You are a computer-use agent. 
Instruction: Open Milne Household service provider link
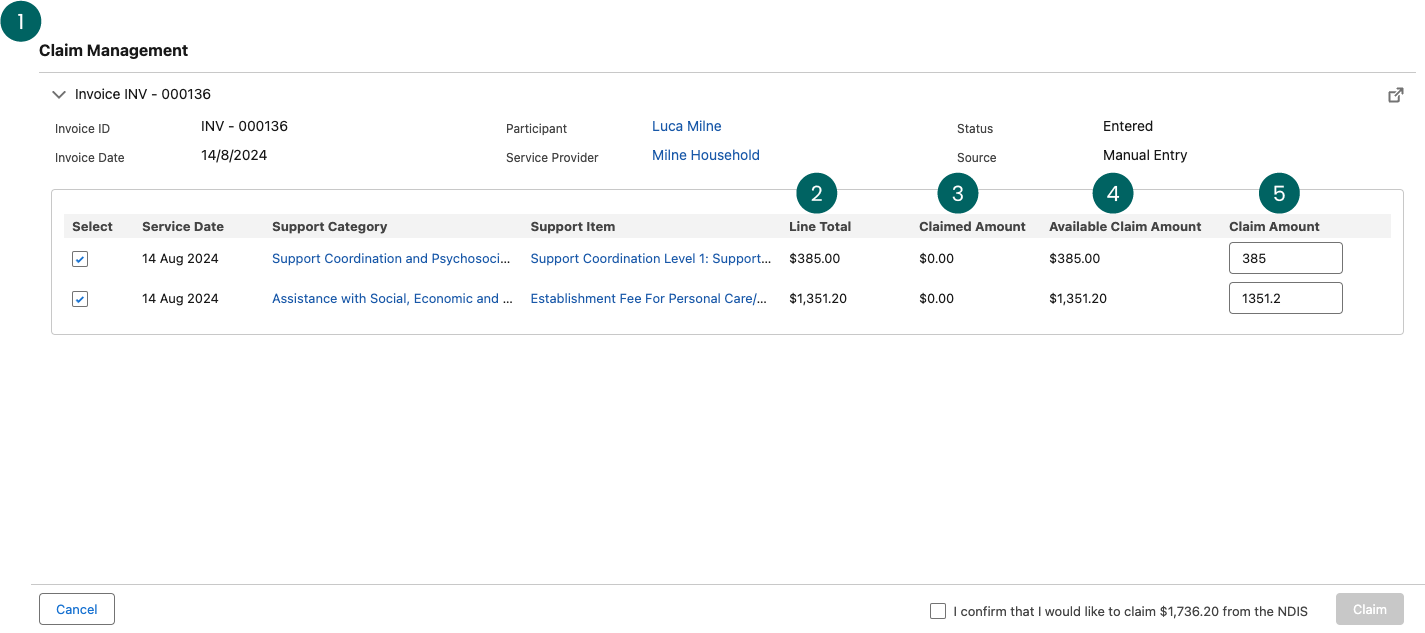(x=705, y=155)
